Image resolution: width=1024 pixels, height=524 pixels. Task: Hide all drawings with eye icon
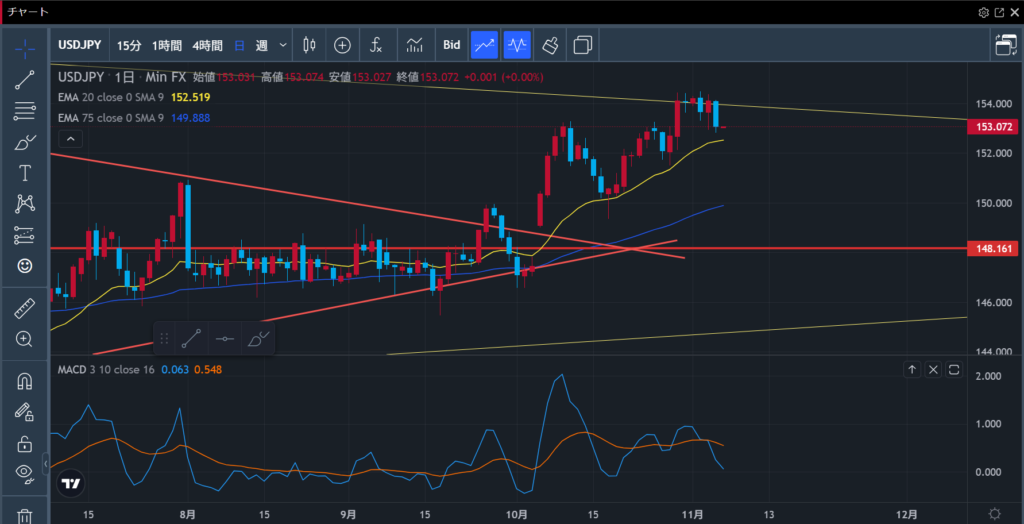coord(25,472)
